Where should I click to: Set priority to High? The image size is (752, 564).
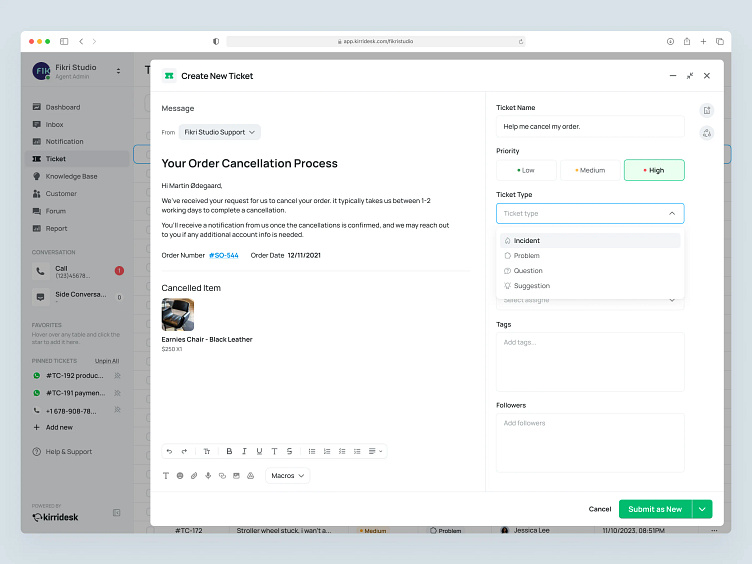[654, 170]
